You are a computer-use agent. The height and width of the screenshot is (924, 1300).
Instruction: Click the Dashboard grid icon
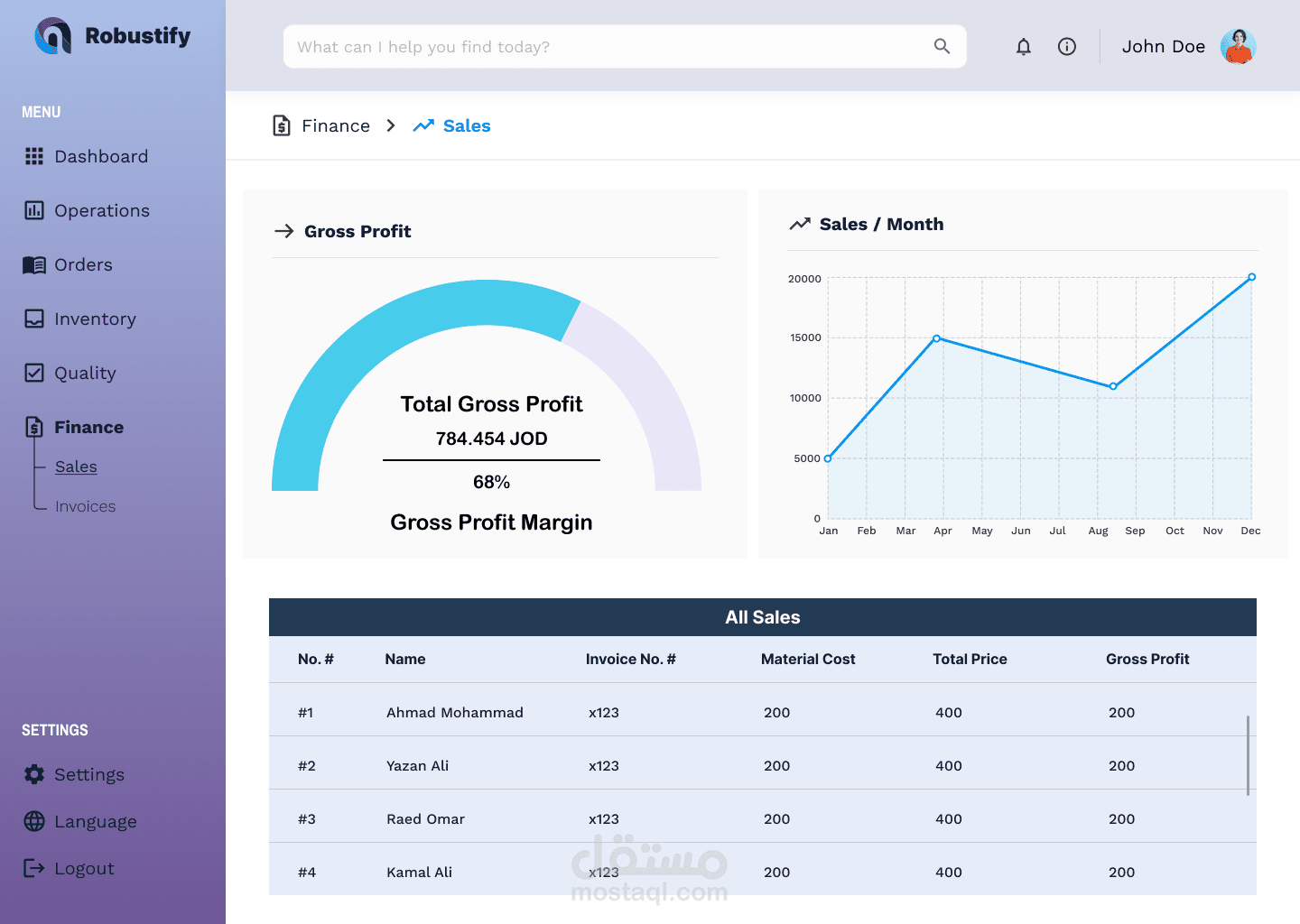coord(34,156)
